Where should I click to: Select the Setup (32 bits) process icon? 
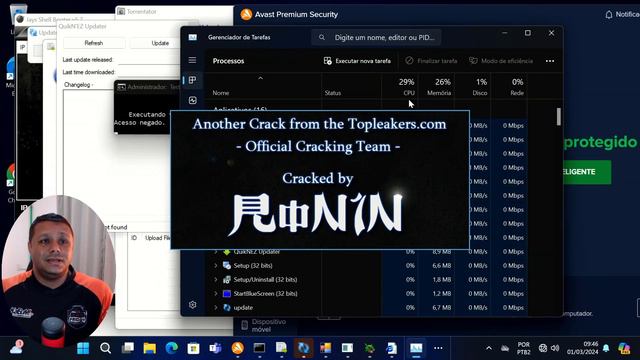pyautogui.click(x=227, y=266)
